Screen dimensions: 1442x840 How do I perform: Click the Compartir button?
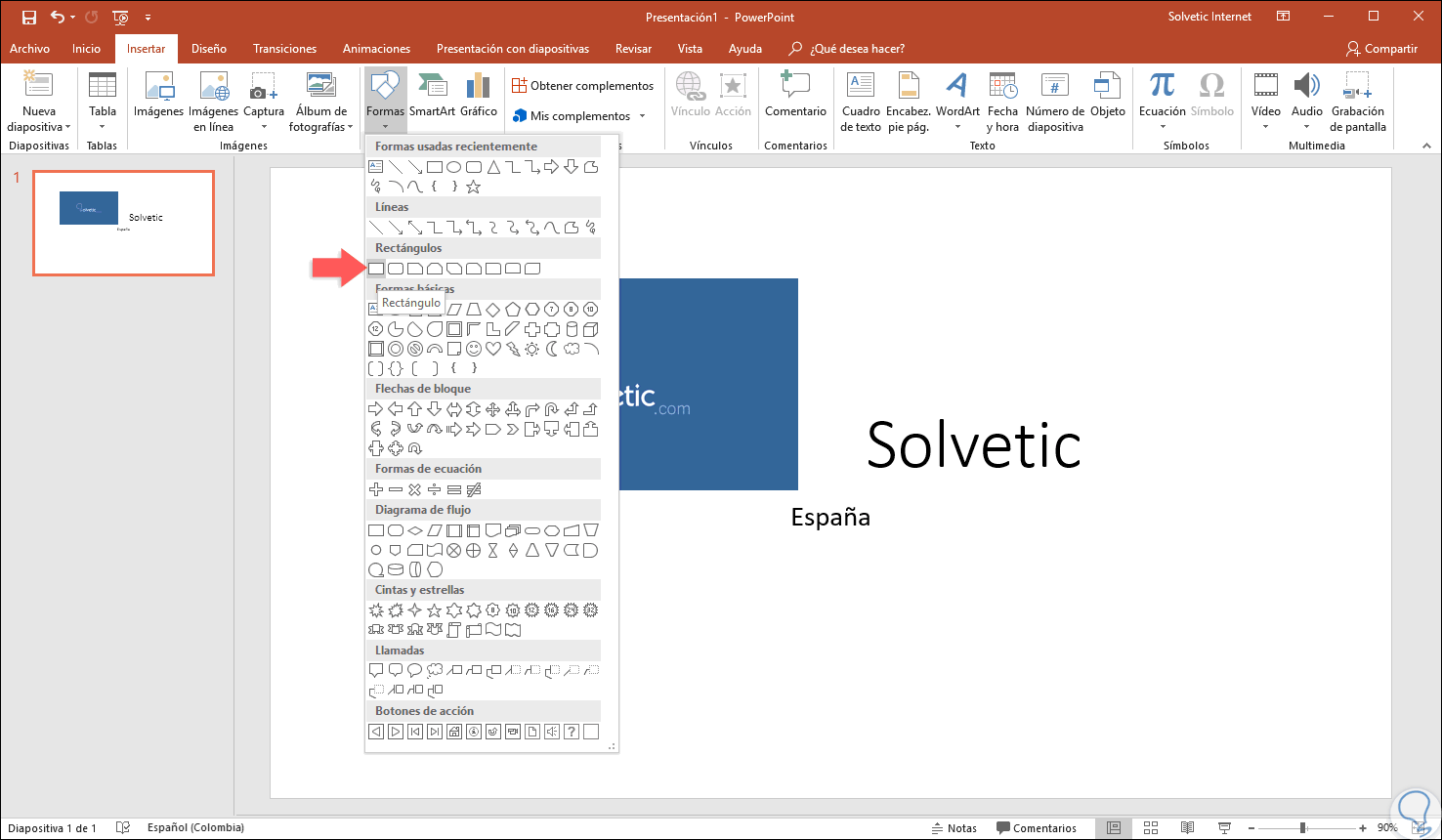tap(1381, 49)
